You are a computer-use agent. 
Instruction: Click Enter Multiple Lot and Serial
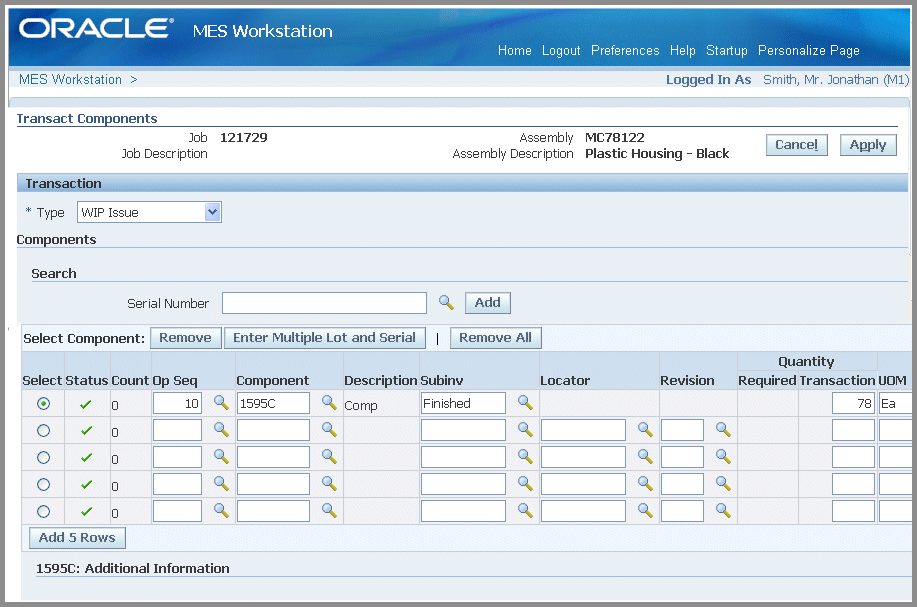click(325, 338)
